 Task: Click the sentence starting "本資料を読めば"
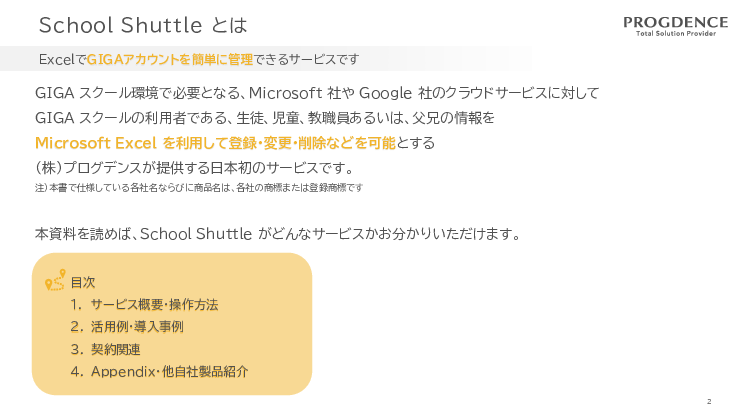tap(277, 234)
